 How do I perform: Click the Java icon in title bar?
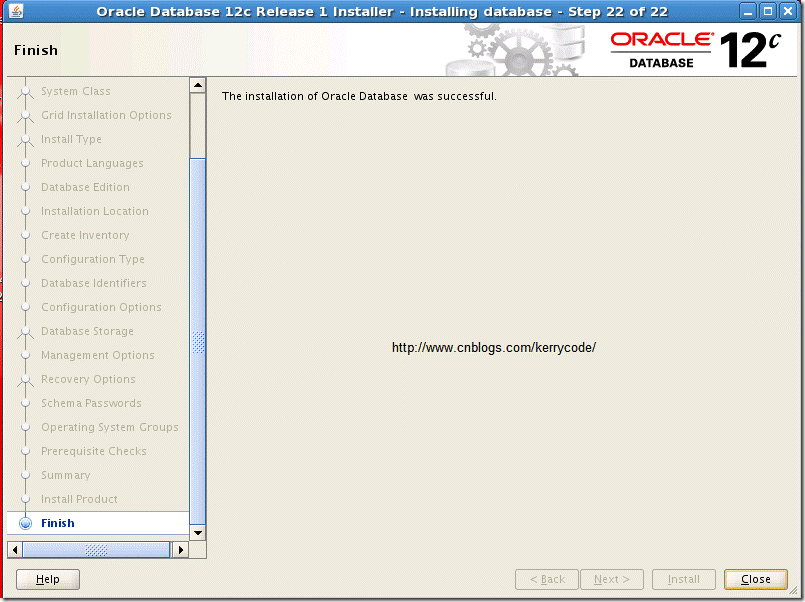coord(15,11)
